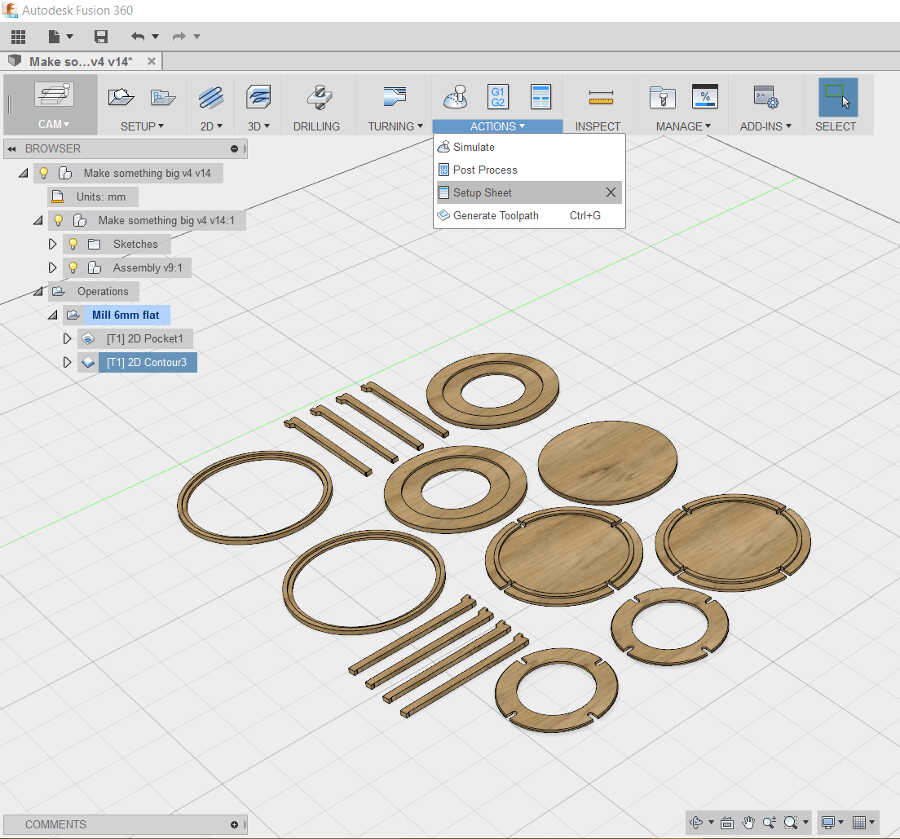
Task: Open the File menu icon
Action: tap(55, 37)
